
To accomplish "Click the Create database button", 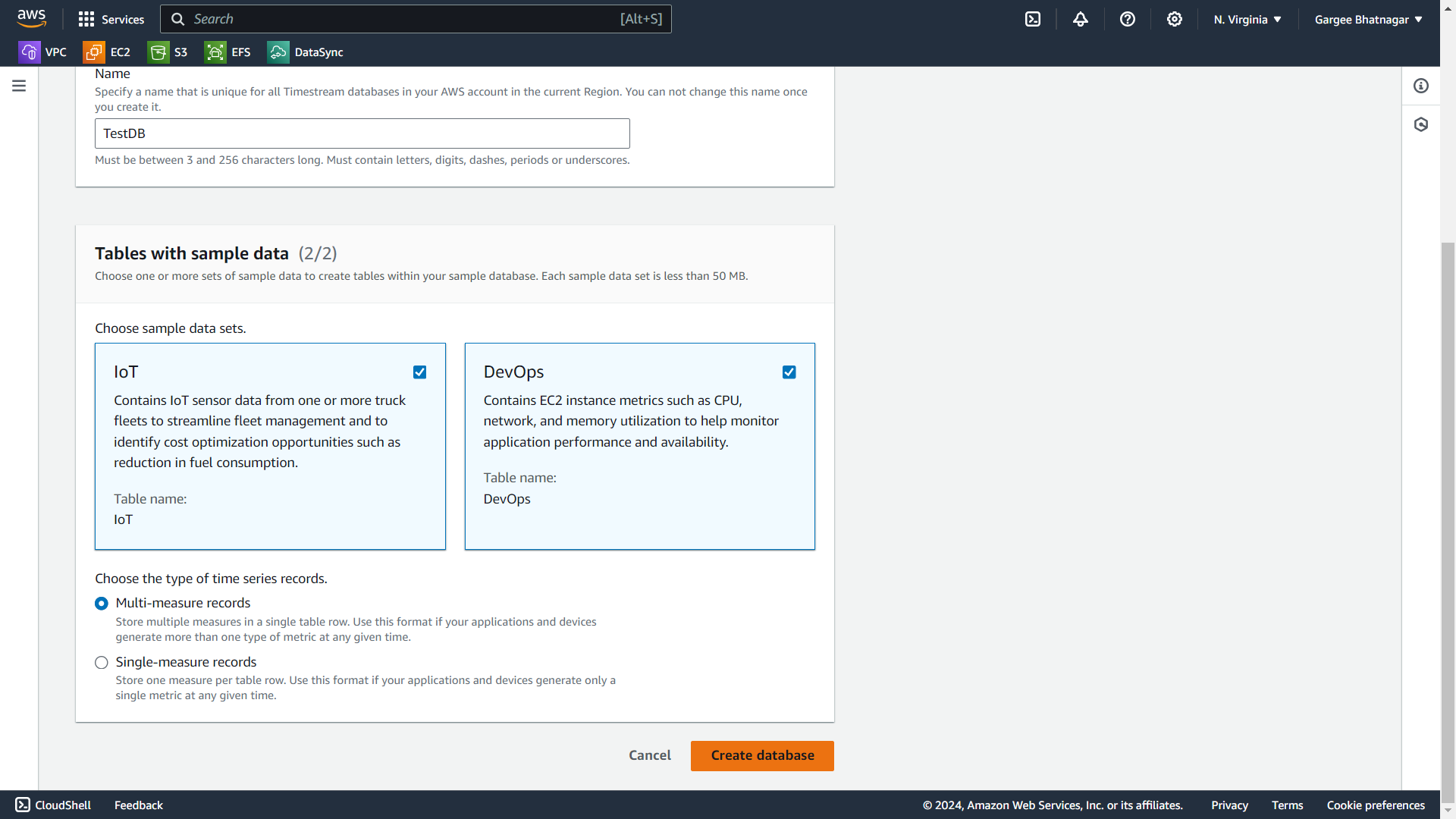I will [762, 756].
